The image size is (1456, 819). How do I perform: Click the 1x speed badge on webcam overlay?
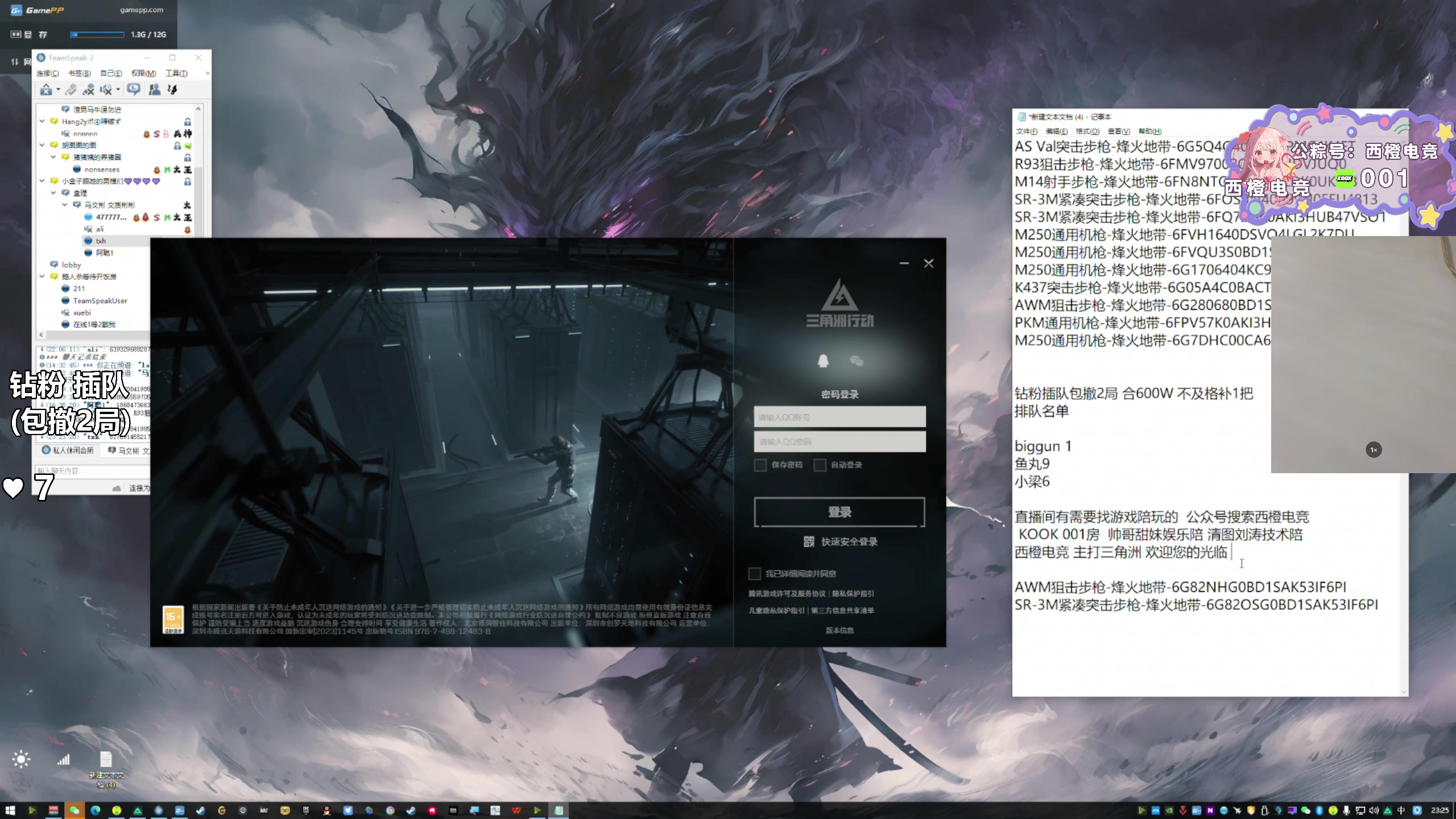1374,450
